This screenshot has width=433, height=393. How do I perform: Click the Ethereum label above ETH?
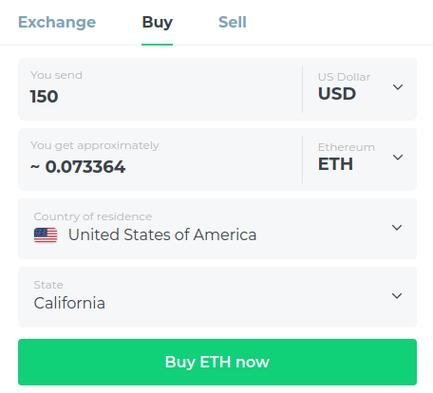point(346,147)
